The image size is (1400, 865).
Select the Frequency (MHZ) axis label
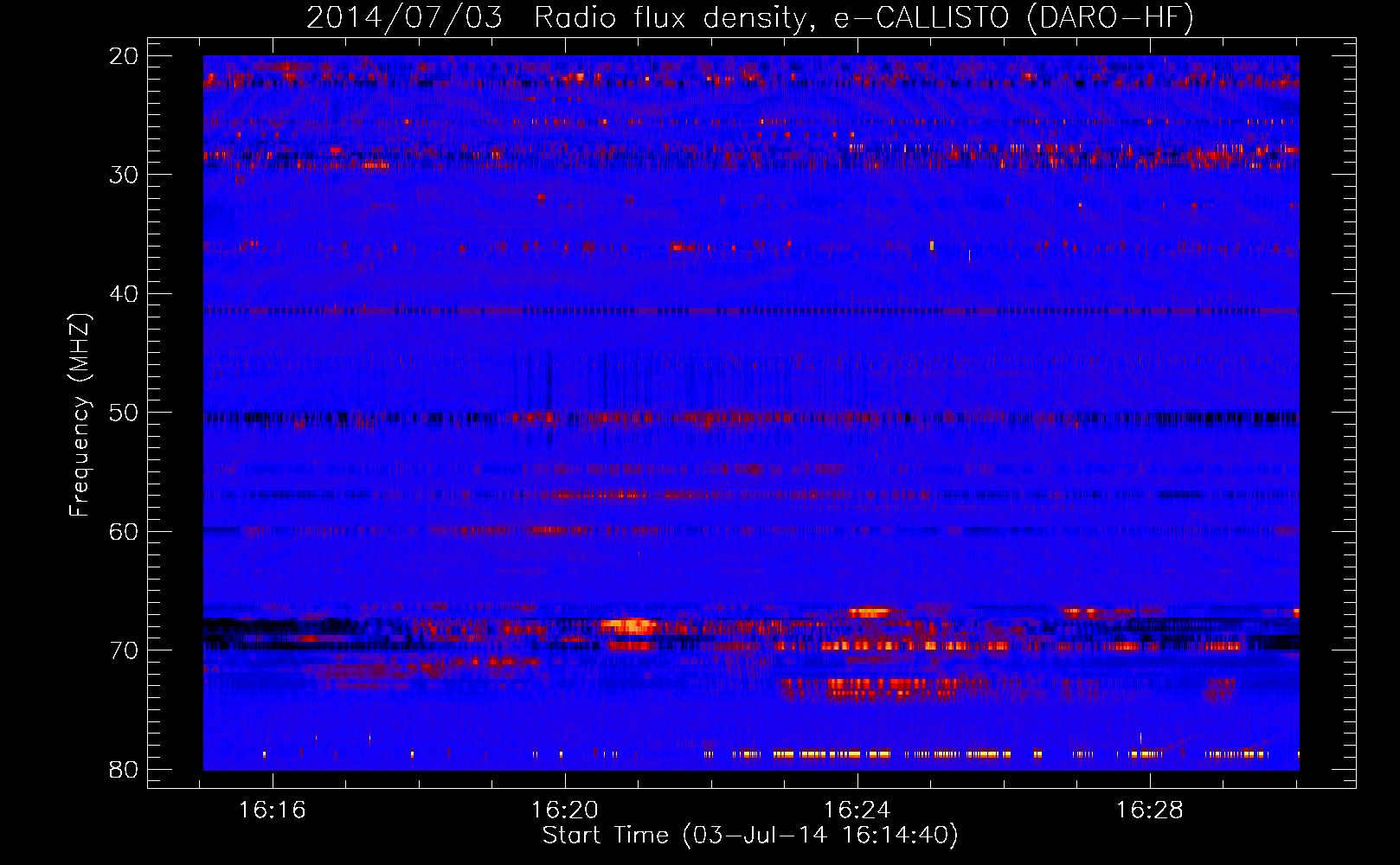80,415
